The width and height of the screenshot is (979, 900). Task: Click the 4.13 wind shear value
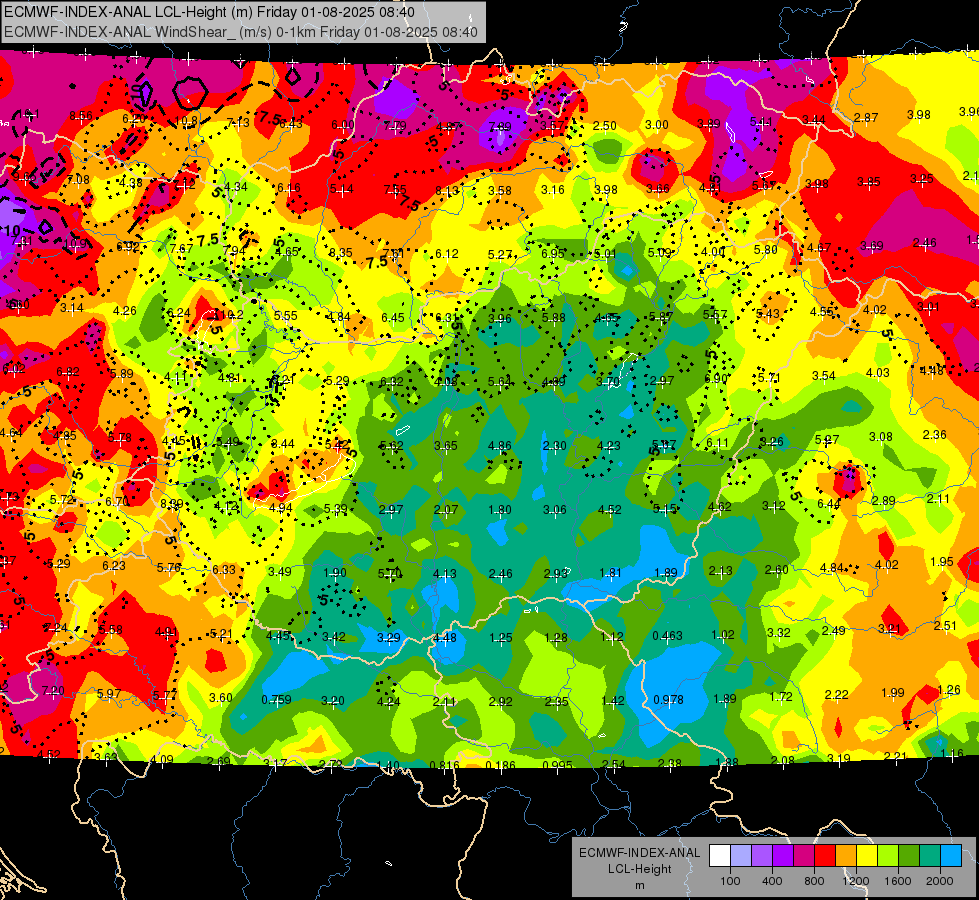tap(445, 573)
